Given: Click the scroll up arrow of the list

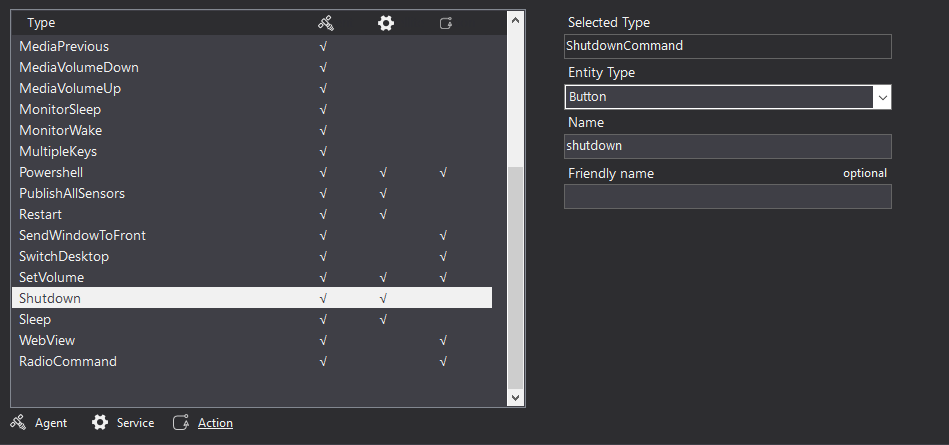Looking at the screenshot, I should click(516, 20).
